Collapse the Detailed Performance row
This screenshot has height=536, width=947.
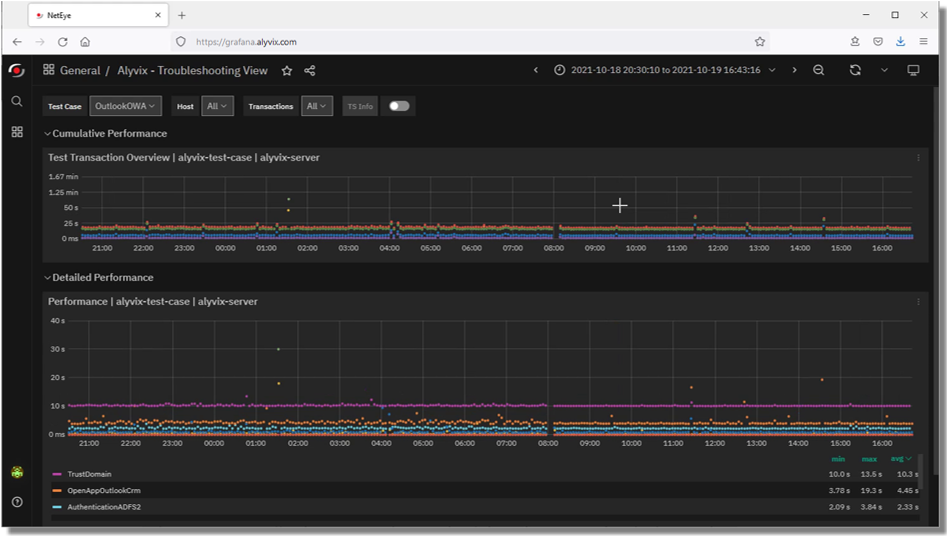click(102, 277)
